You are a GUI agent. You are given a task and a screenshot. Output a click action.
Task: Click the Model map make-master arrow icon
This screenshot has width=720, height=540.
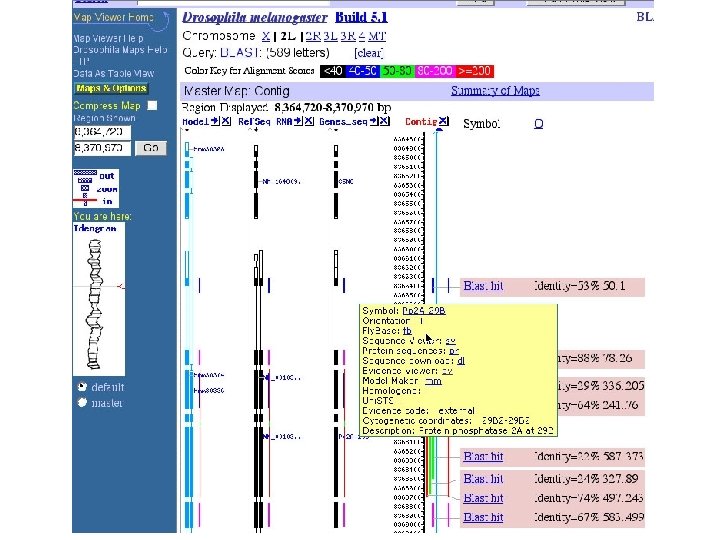(x=215, y=121)
